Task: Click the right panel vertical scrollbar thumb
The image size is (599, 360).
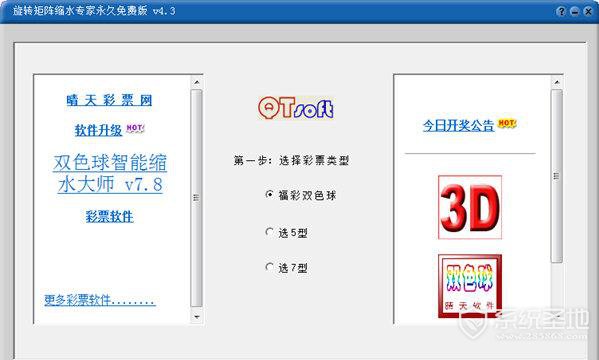Action: click(557, 176)
